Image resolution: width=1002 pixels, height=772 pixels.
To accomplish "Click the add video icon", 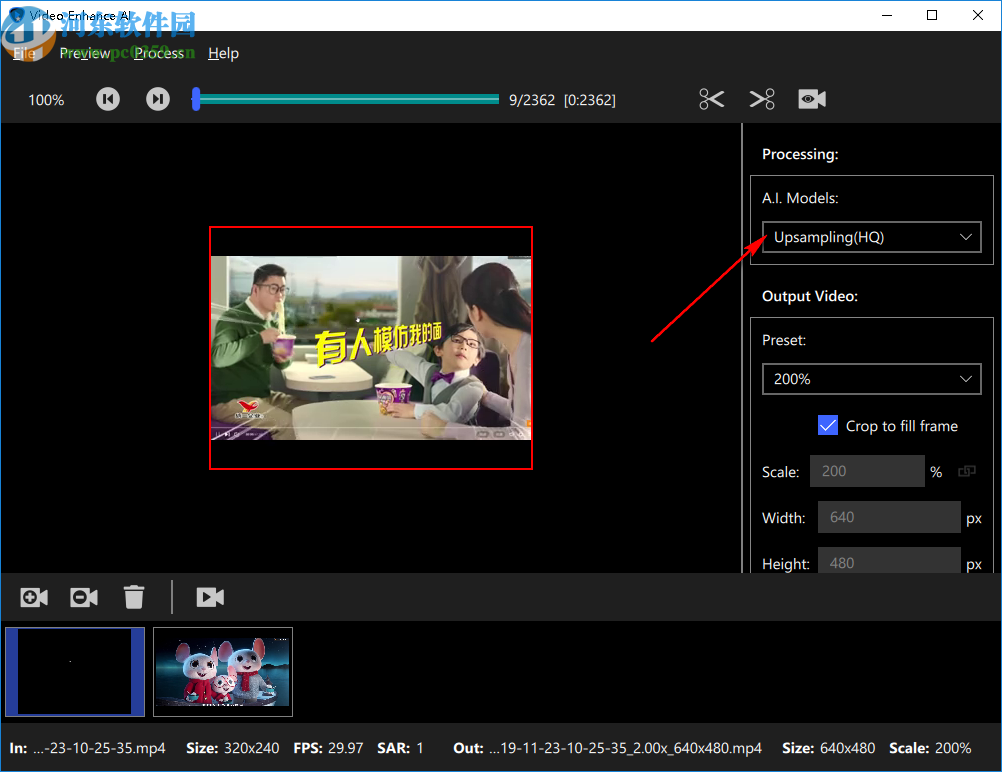I will (x=33, y=596).
